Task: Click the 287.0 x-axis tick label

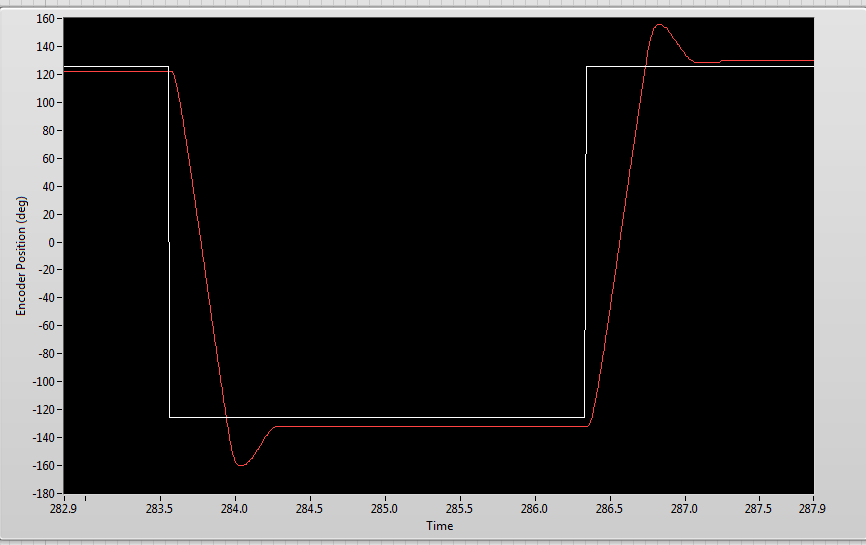Action: point(684,509)
